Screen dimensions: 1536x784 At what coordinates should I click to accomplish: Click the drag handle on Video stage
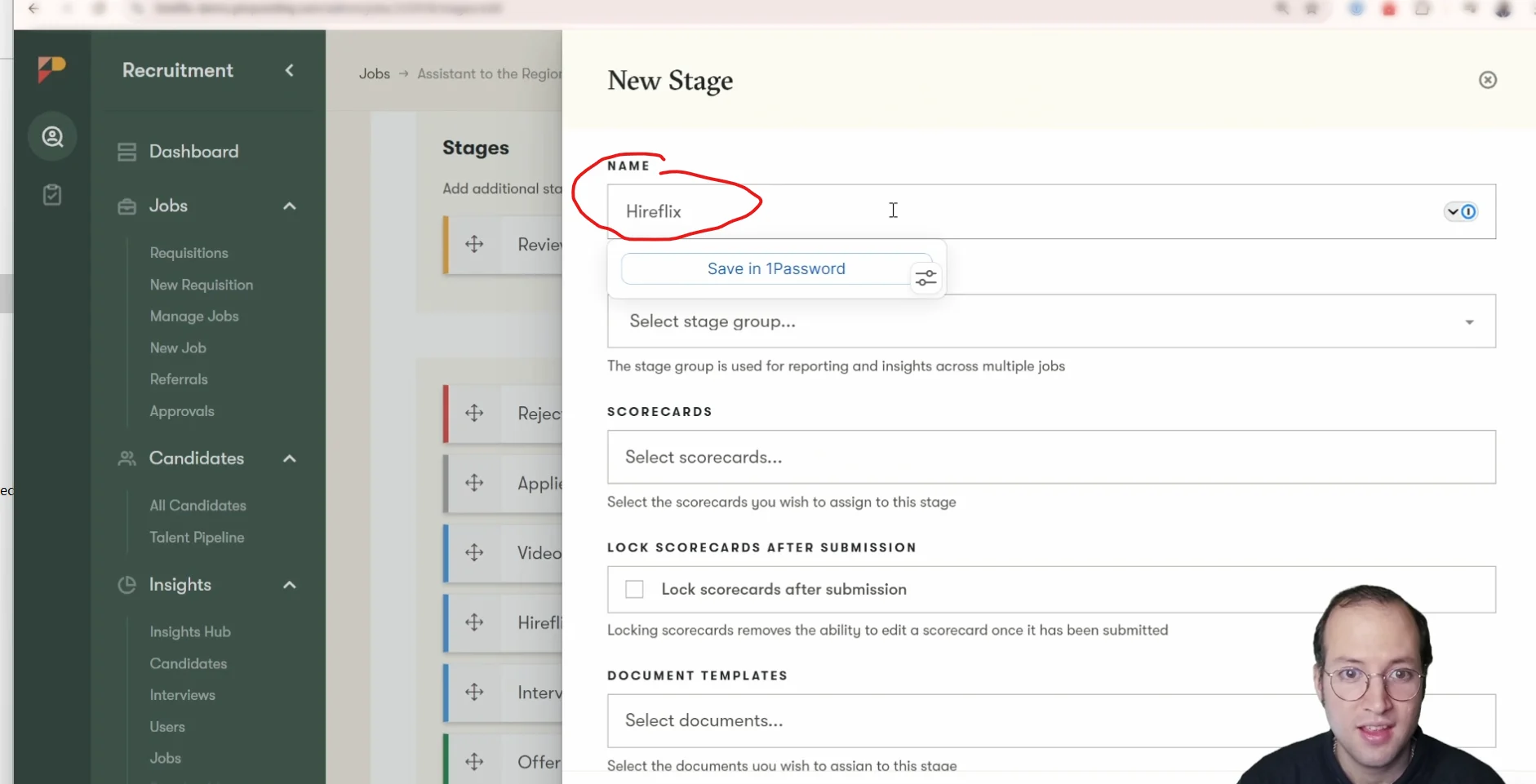coord(474,552)
